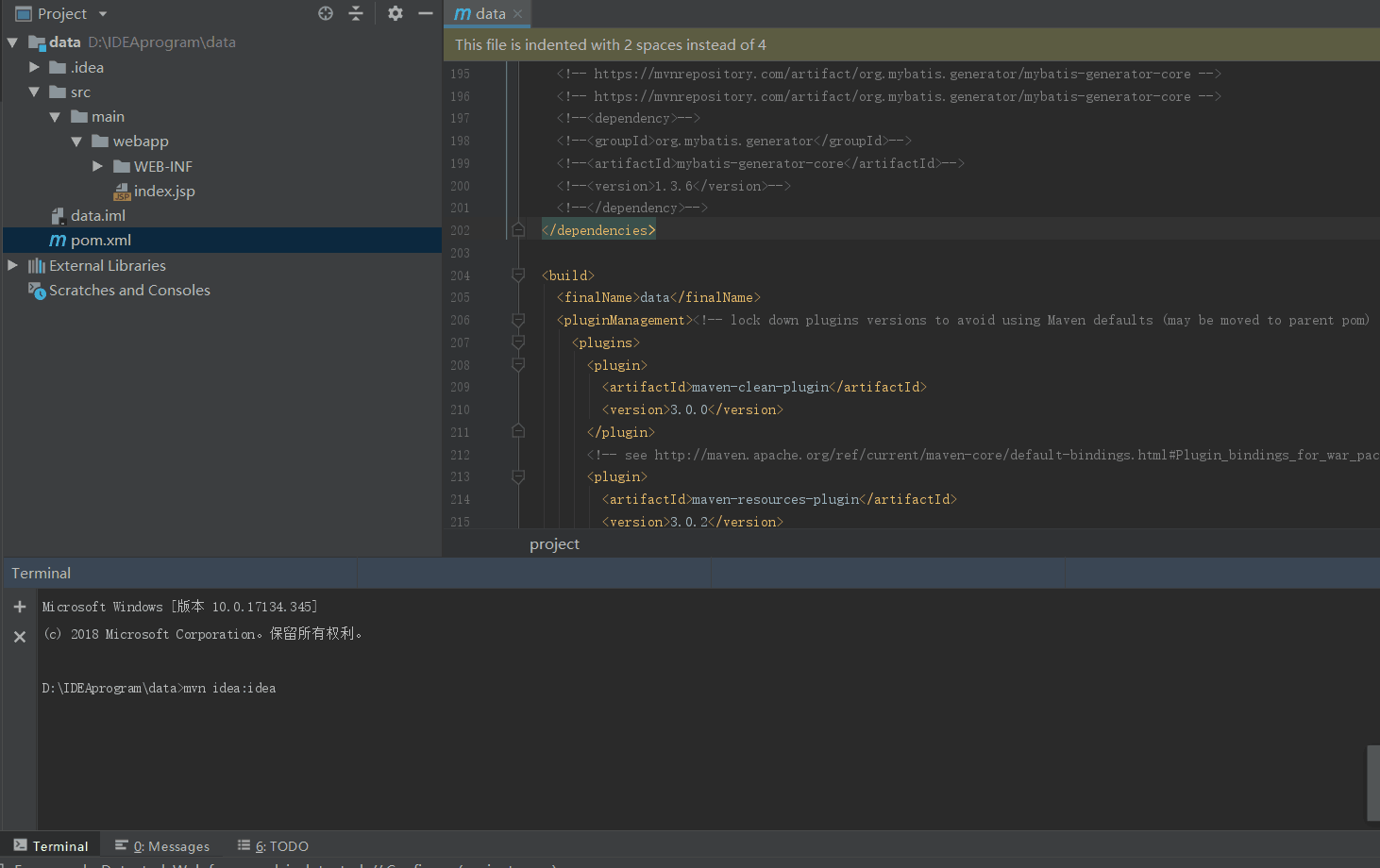
Task: Toggle fold marker at line 211
Action: [518, 432]
